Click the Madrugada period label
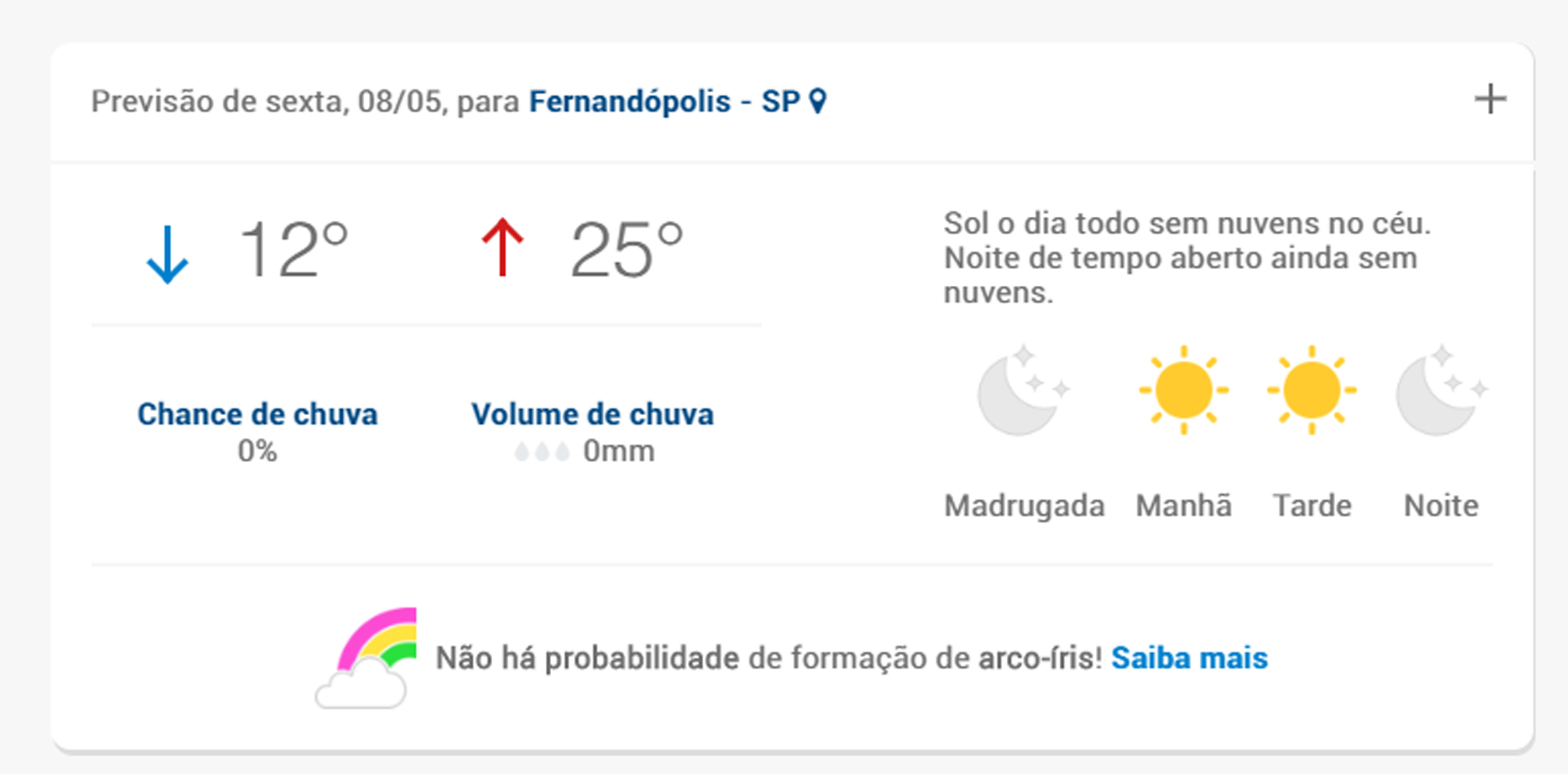Image resolution: width=1568 pixels, height=774 pixels. [1024, 506]
